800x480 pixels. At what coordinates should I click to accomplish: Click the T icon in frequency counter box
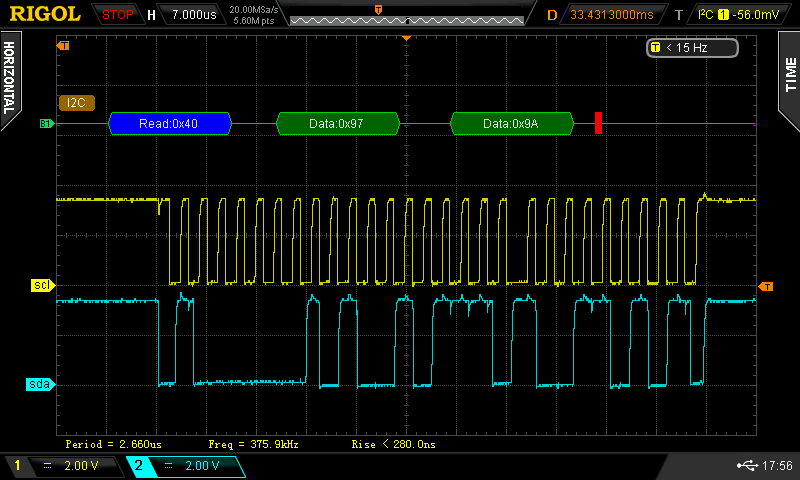tap(656, 48)
